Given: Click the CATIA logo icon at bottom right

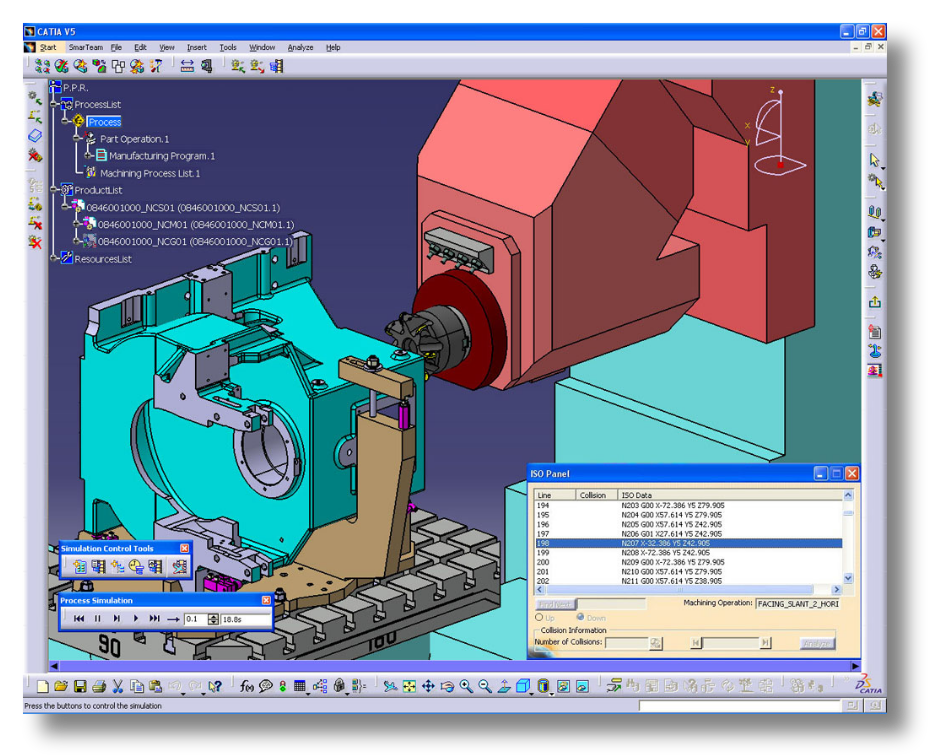Looking at the screenshot, I should click(869, 684).
